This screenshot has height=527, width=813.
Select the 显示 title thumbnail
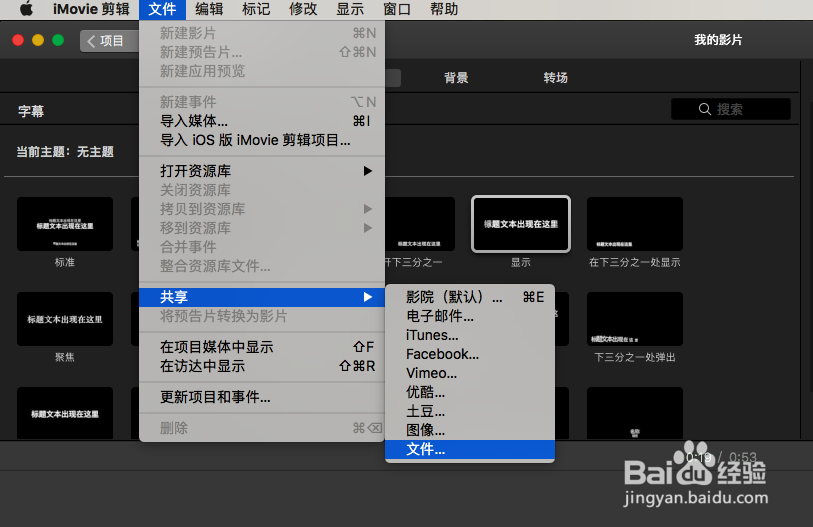coord(521,224)
